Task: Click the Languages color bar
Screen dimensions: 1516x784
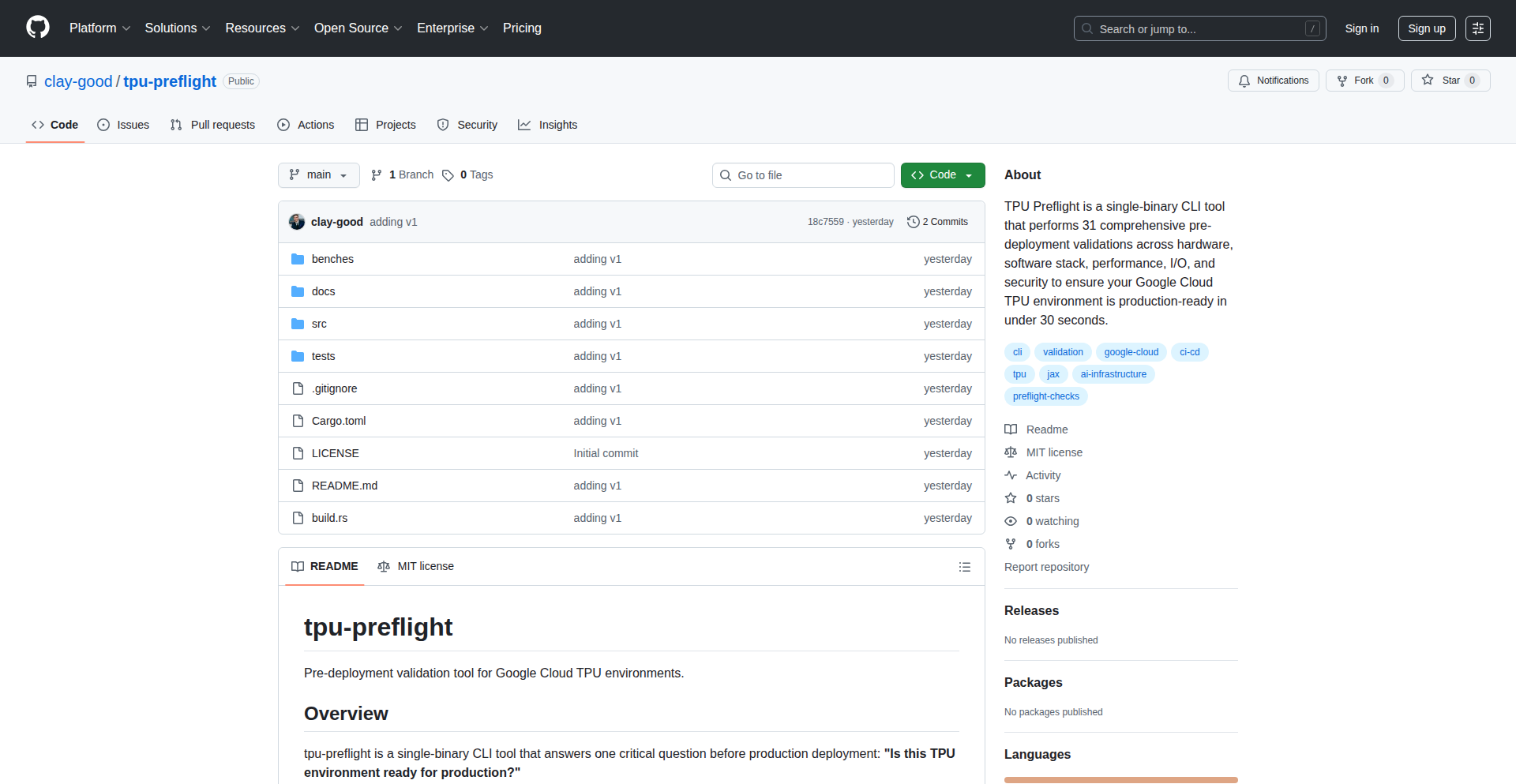Action: [x=1120, y=779]
